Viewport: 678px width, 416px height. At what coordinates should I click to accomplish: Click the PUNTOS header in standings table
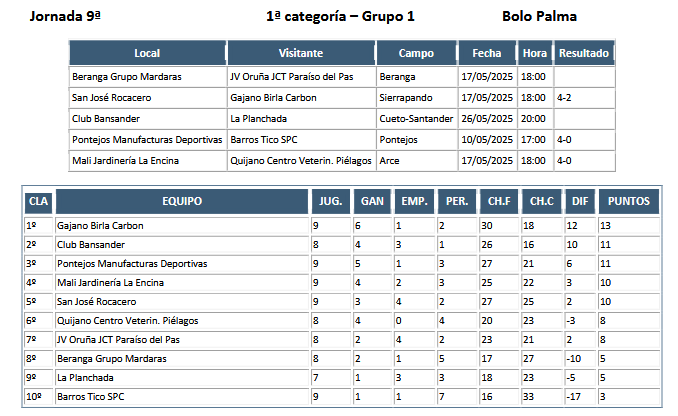point(629,201)
